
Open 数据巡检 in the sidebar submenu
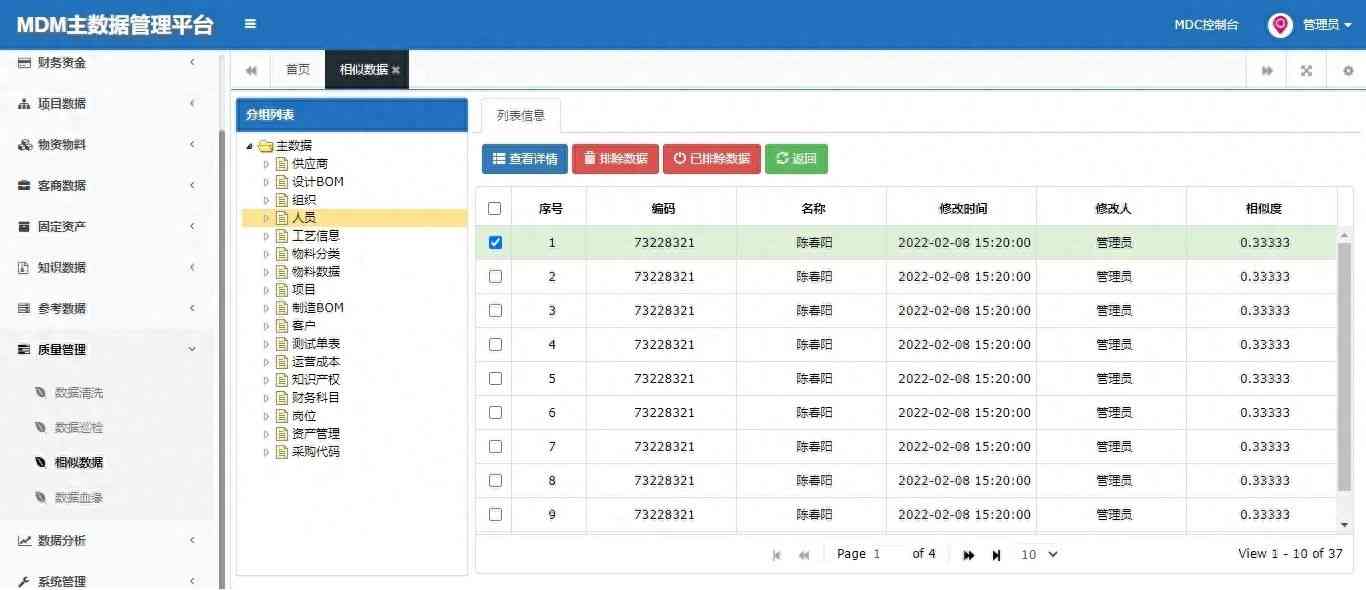(79, 428)
